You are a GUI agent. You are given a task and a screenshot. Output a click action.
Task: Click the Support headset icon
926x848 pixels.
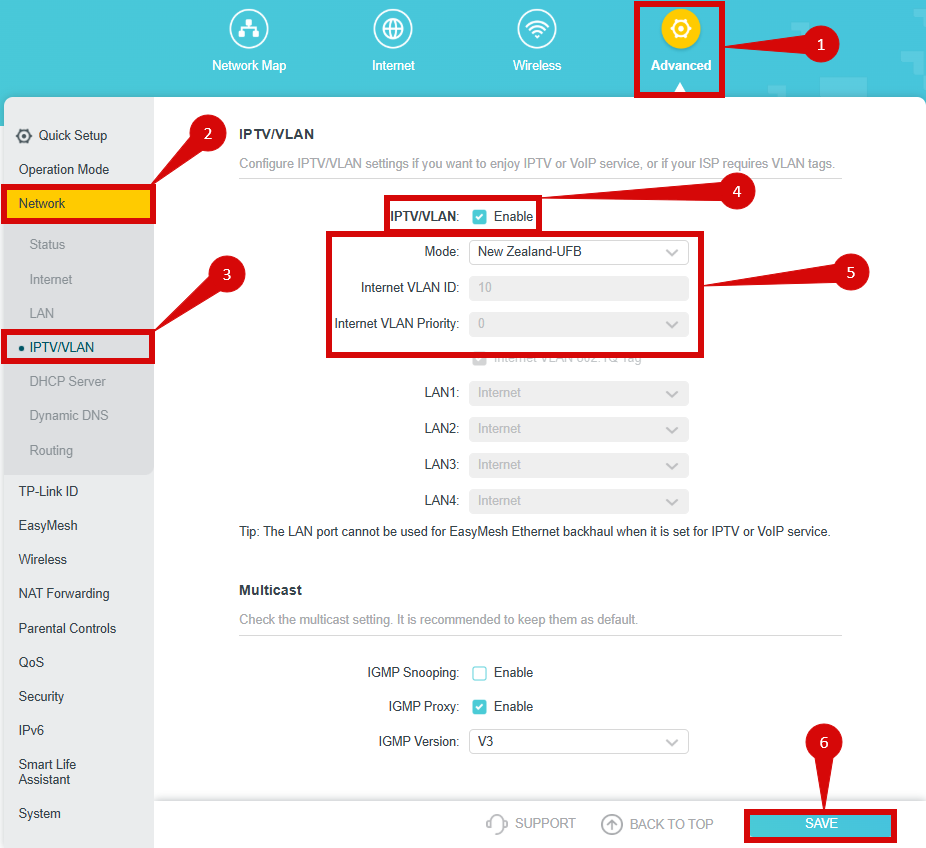pyautogui.click(x=497, y=824)
